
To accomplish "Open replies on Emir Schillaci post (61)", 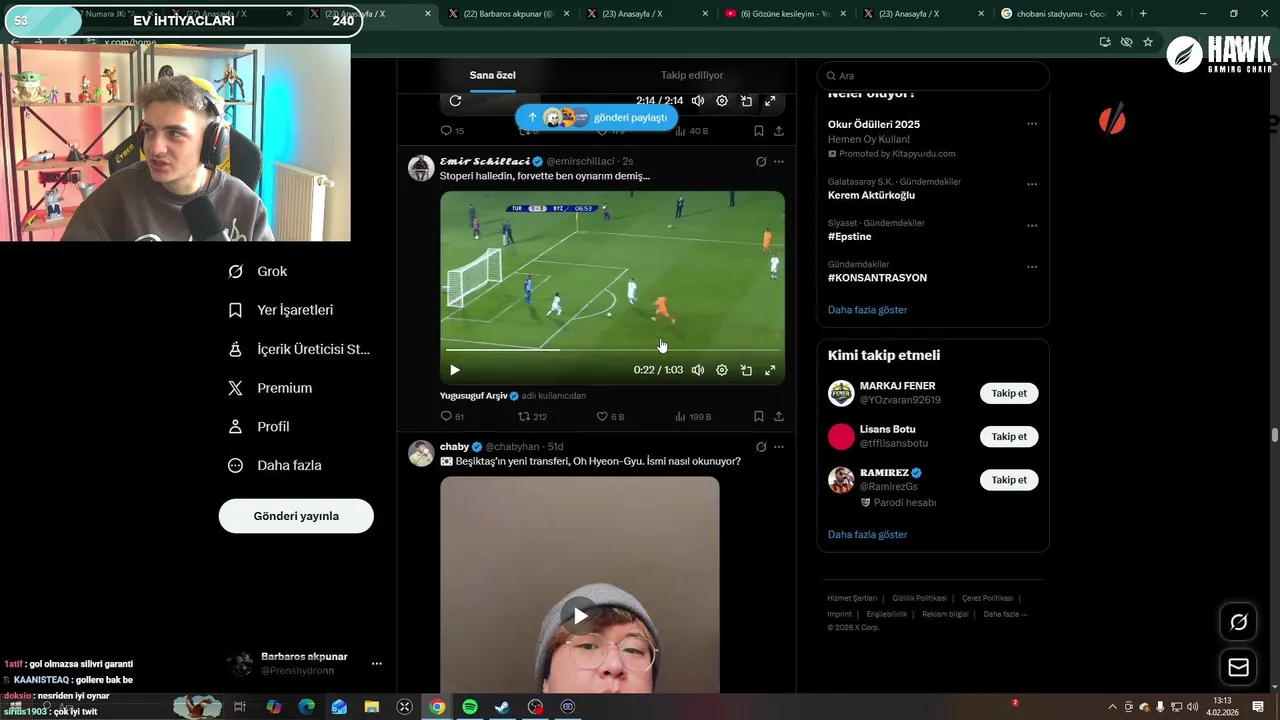I will (452, 417).
